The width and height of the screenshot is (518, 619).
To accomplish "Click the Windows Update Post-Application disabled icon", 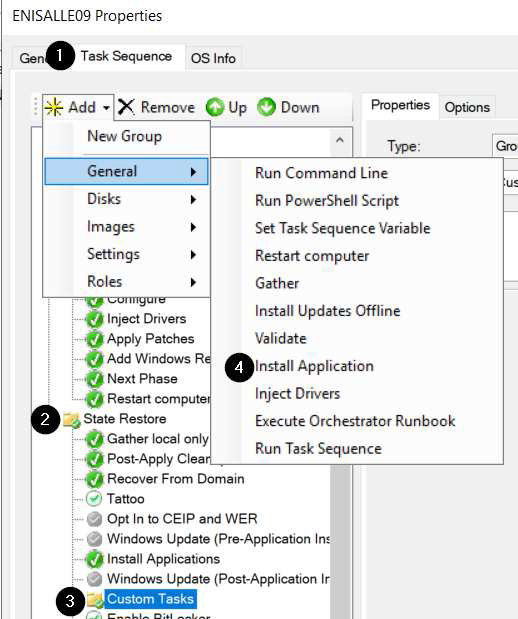I will (x=94, y=579).
